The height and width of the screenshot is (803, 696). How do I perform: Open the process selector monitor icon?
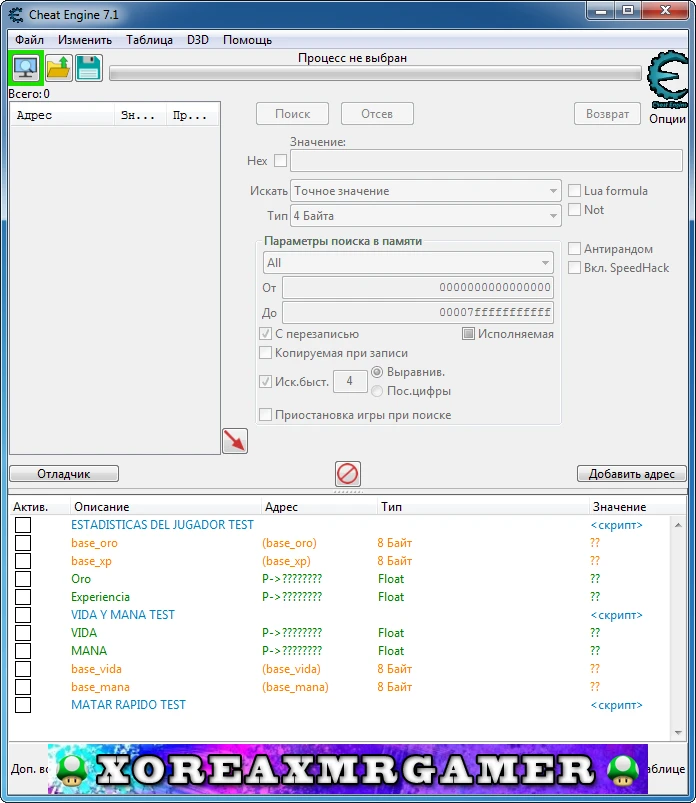coord(26,68)
